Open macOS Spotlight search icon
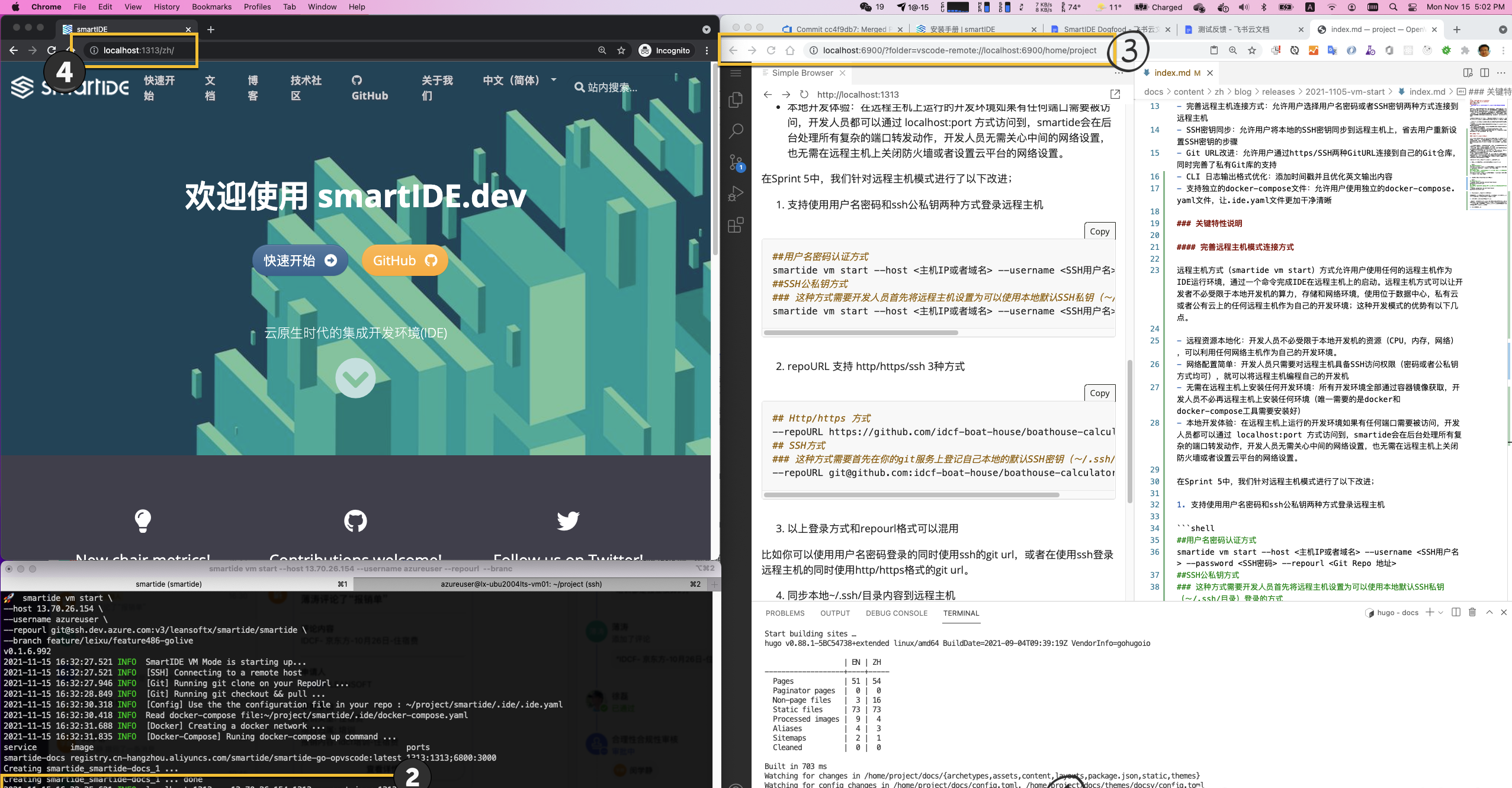The height and width of the screenshot is (788, 1512). [1393, 7]
